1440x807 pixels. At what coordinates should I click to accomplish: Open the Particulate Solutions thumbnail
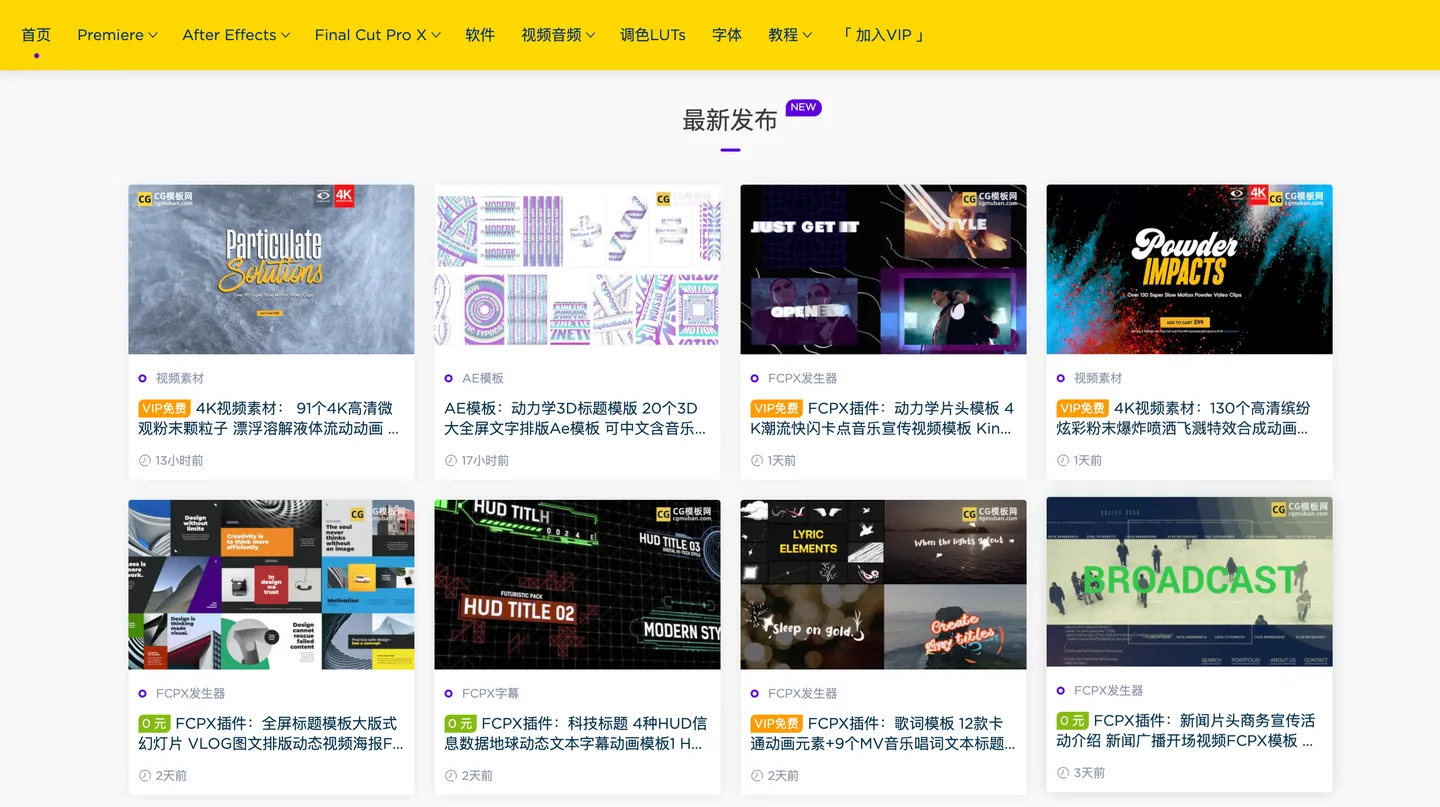tap(271, 269)
